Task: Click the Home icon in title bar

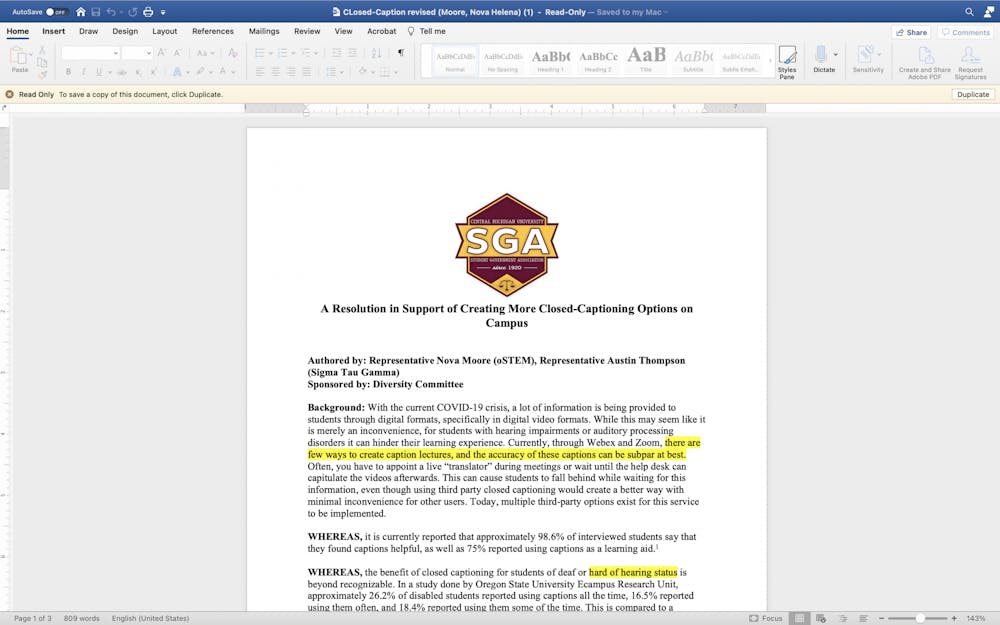Action: [81, 12]
